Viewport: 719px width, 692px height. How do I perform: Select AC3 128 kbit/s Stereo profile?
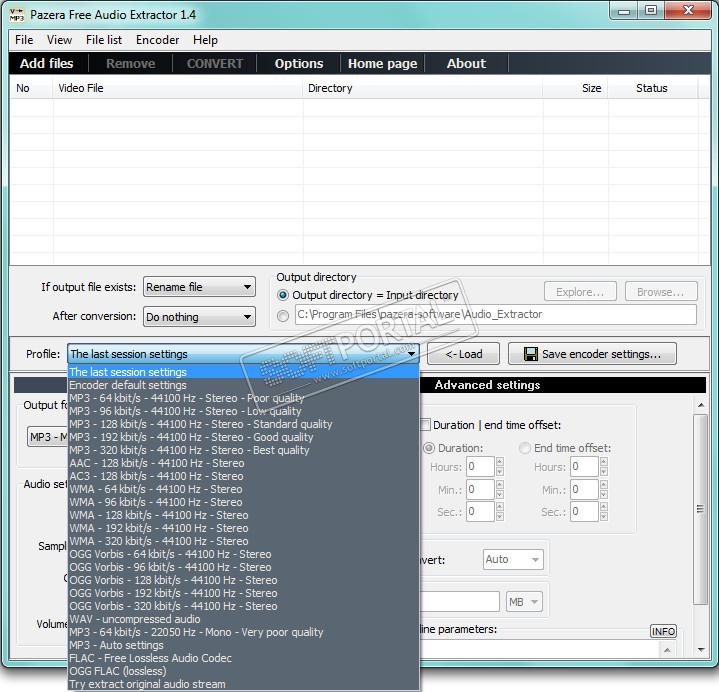click(243, 476)
